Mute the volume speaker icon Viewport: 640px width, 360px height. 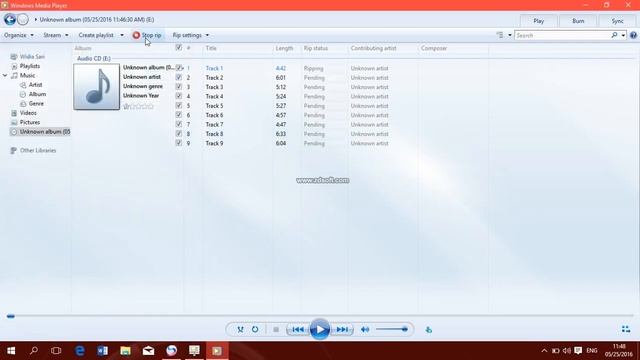365,329
